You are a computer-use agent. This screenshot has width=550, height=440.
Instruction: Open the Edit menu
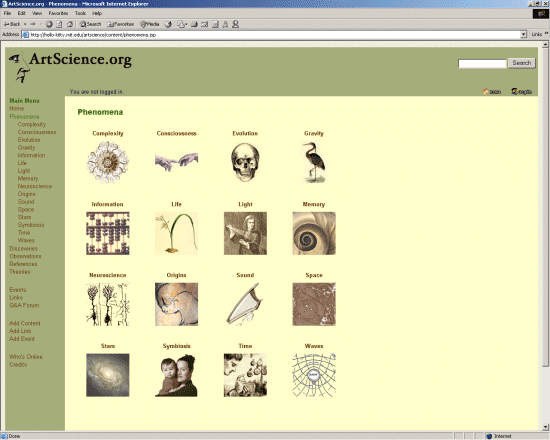(x=21, y=13)
